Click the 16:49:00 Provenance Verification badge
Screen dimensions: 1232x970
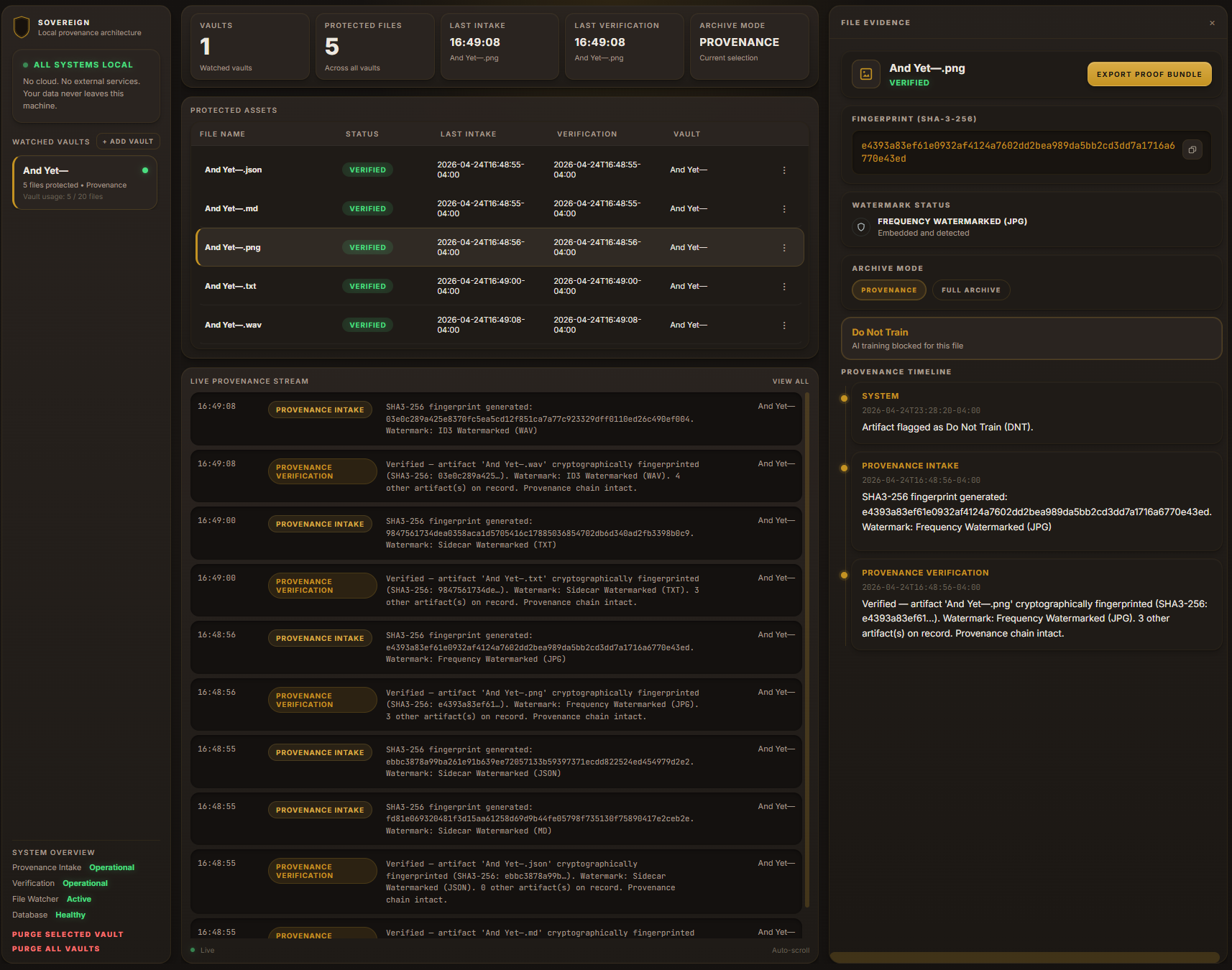click(x=323, y=586)
